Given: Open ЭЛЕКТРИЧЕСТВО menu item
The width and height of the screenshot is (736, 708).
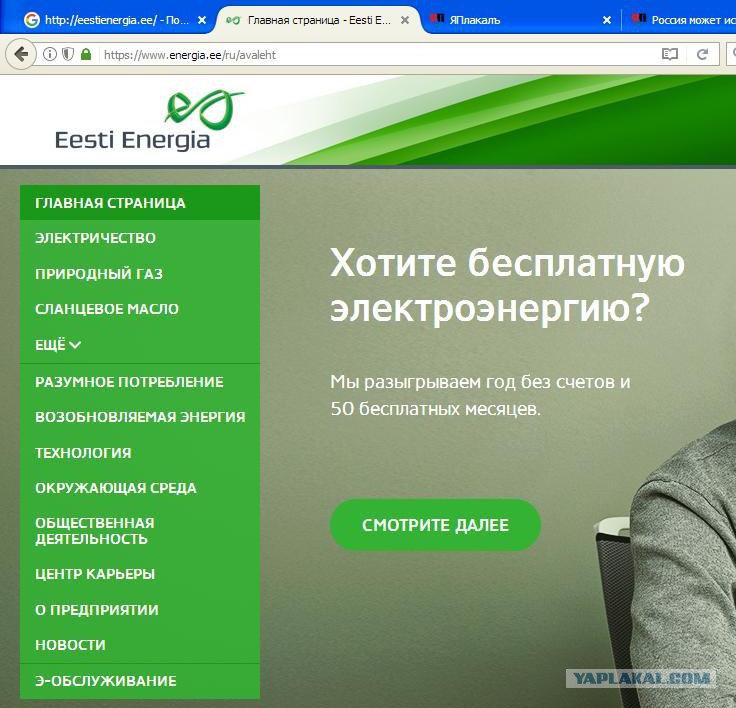Looking at the screenshot, I should pyautogui.click(x=140, y=238).
